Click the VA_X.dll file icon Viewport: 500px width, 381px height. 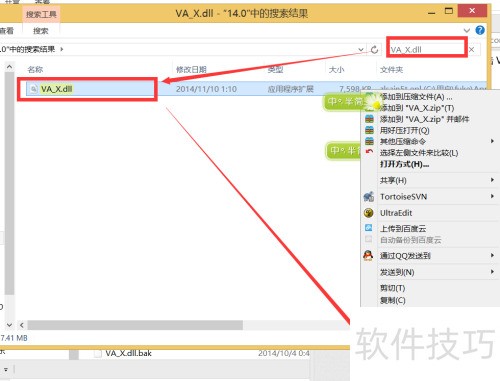coord(33,89)
